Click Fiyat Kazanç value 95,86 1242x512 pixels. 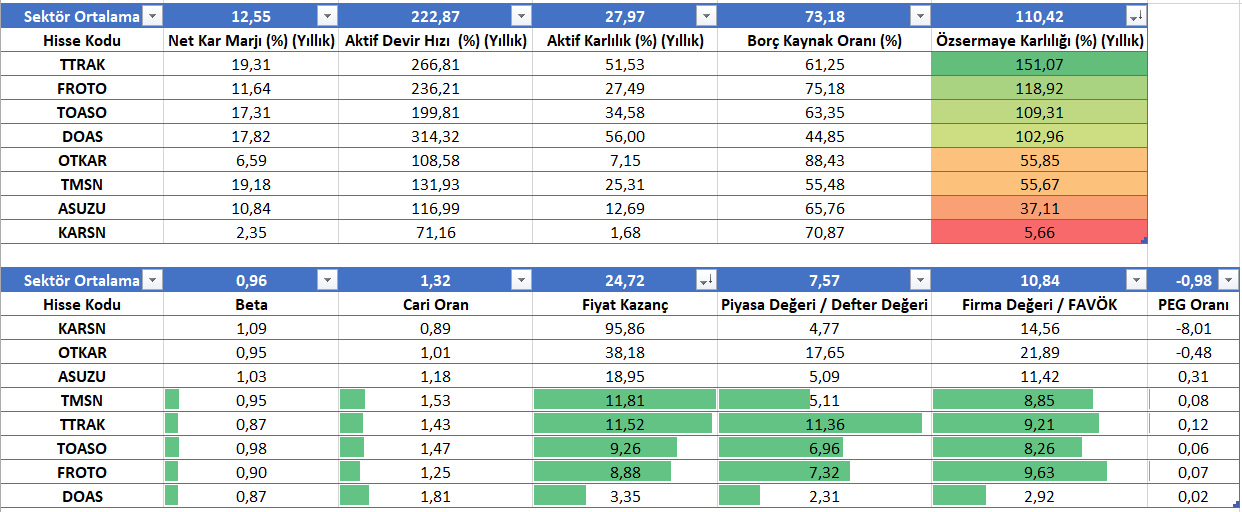(624, 328)
